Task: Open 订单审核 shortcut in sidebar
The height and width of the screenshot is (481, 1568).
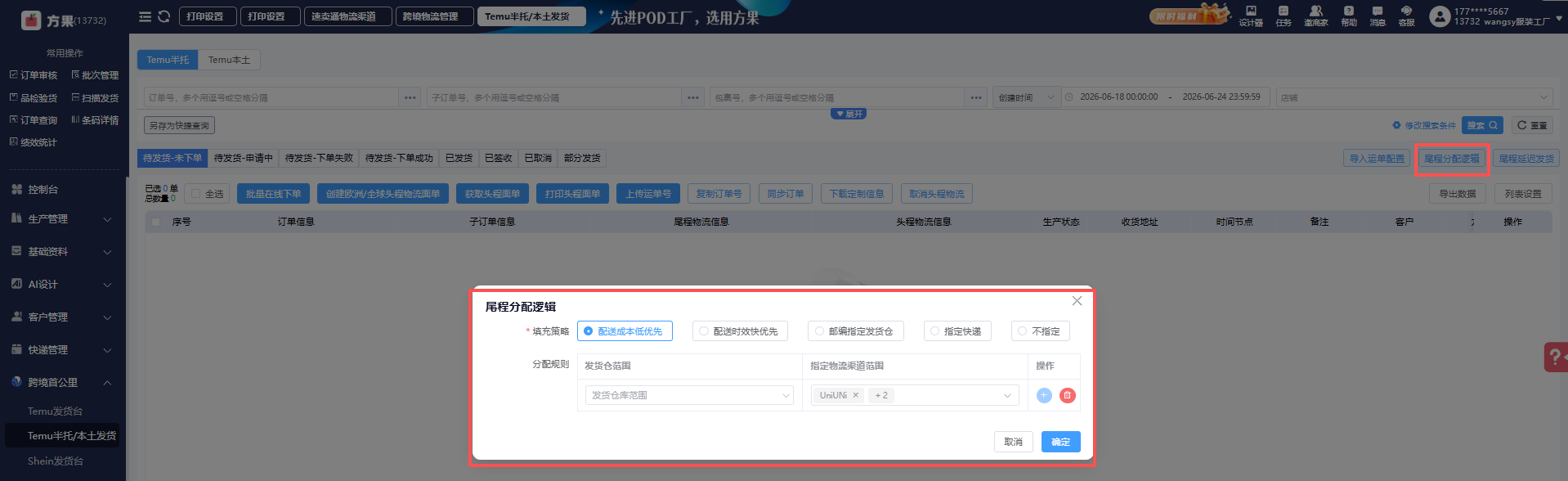Action: (34, 75)
